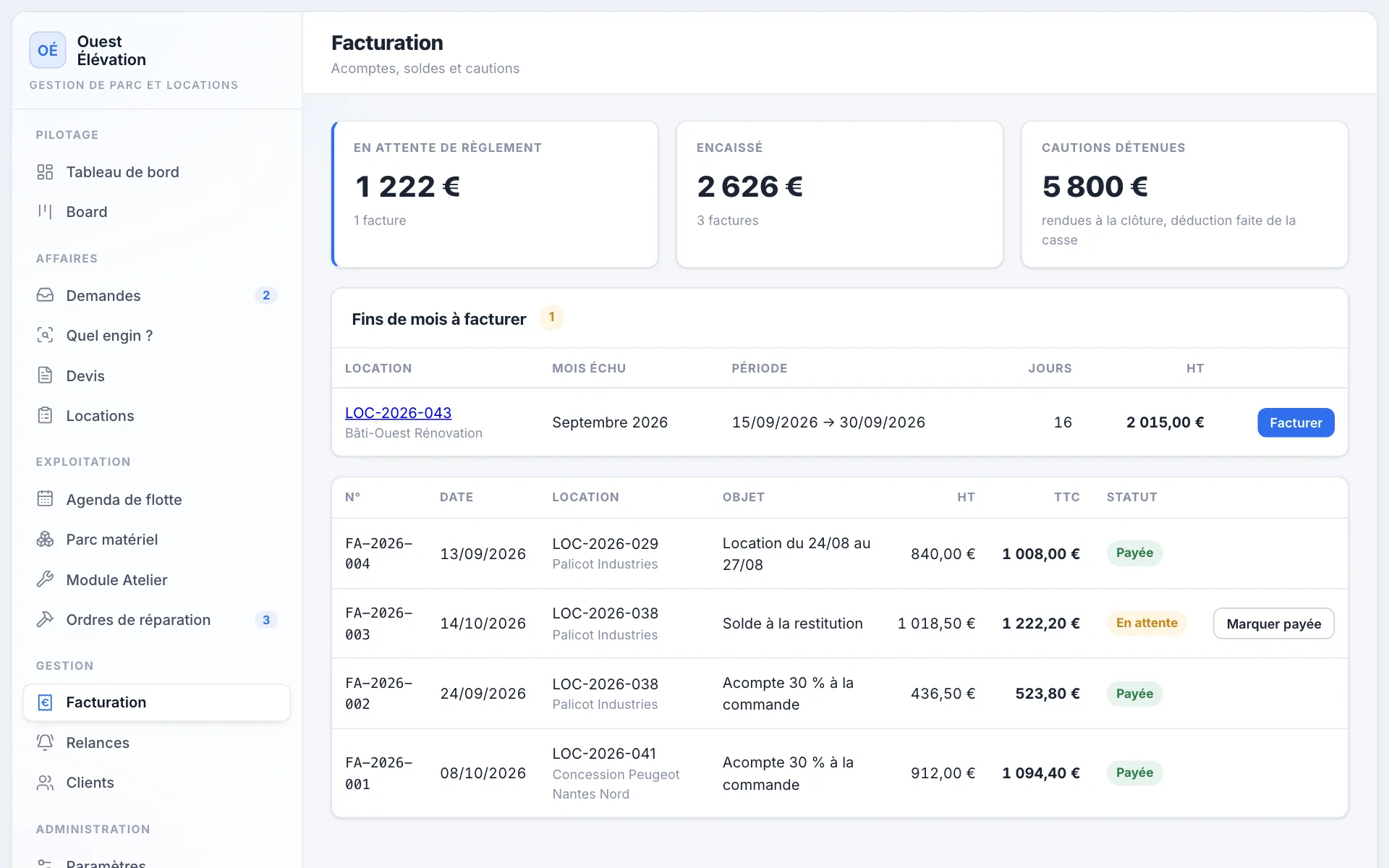Screen dimensions: 1389x868
Task: Click the Parc matériel boxes icon
Action: (x=45, y=539)
